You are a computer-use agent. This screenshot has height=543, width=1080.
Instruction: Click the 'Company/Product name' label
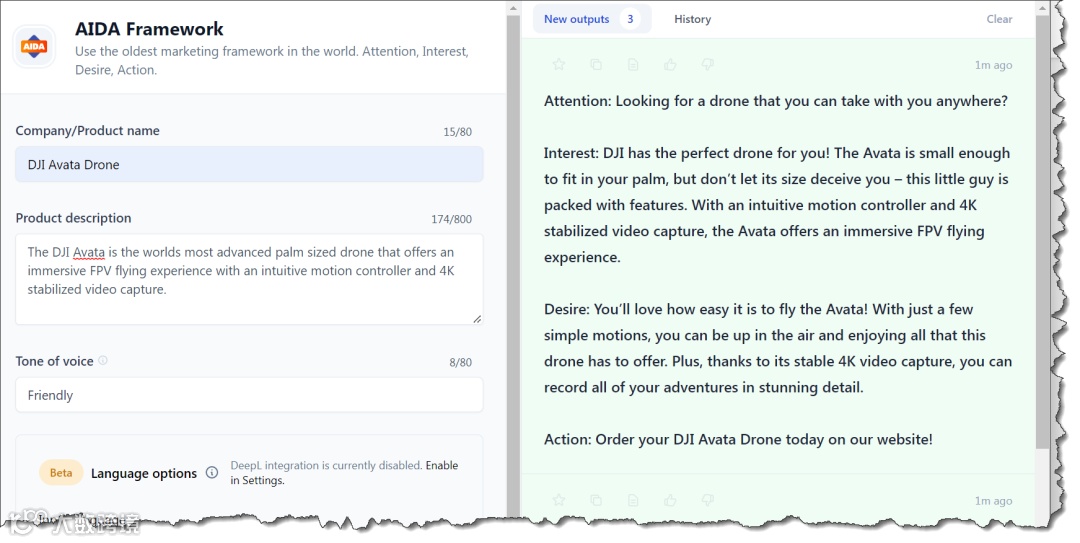click(87, 130)
